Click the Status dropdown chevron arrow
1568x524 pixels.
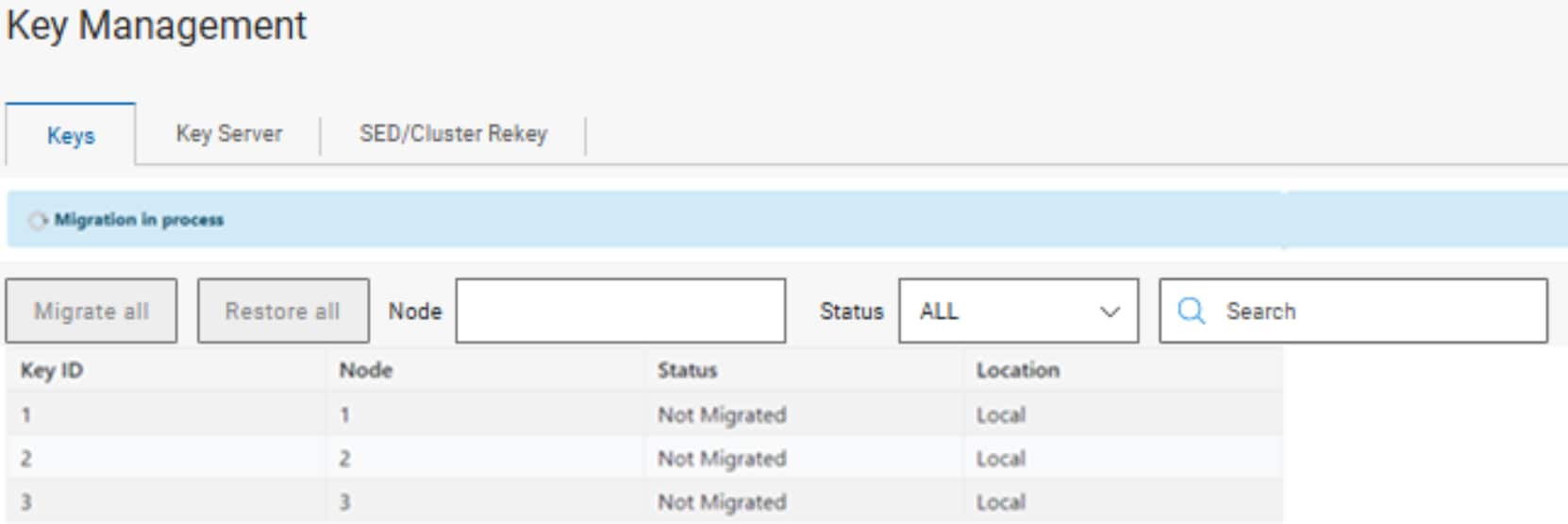pos(1110,312)
